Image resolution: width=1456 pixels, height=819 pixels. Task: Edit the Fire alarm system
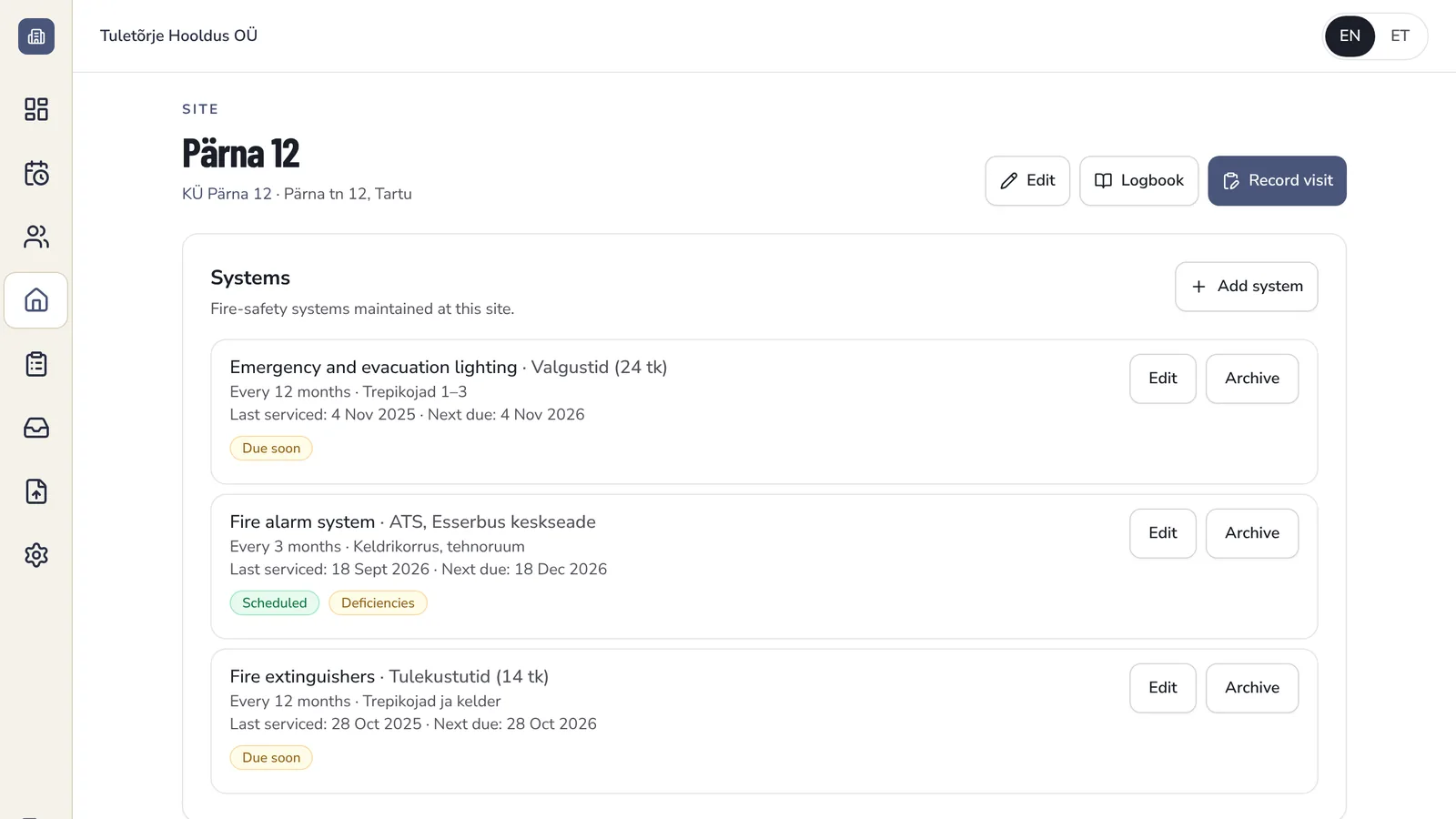coord(1162,533)
